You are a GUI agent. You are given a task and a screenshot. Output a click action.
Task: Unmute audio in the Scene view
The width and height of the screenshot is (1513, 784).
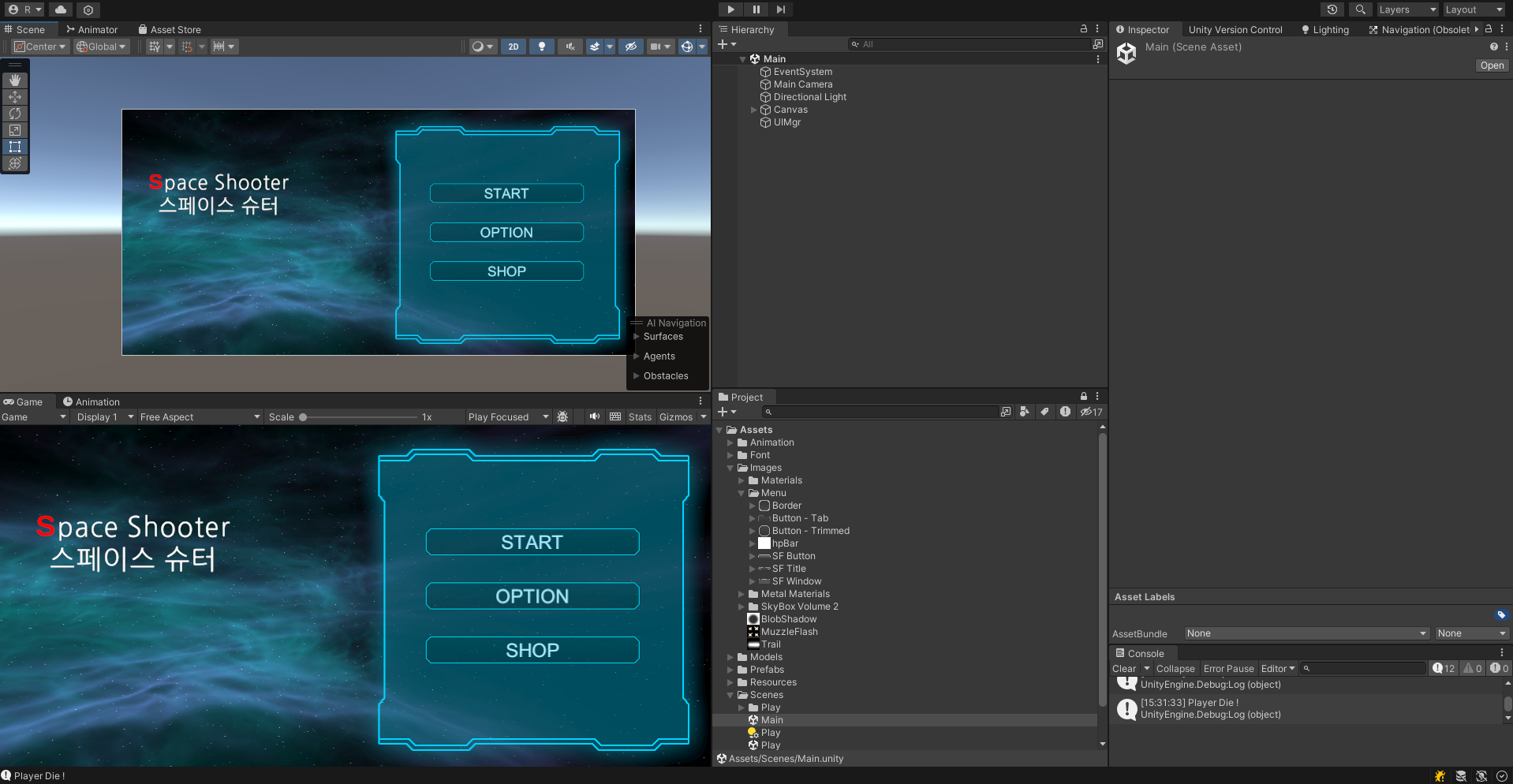(570, 47)
